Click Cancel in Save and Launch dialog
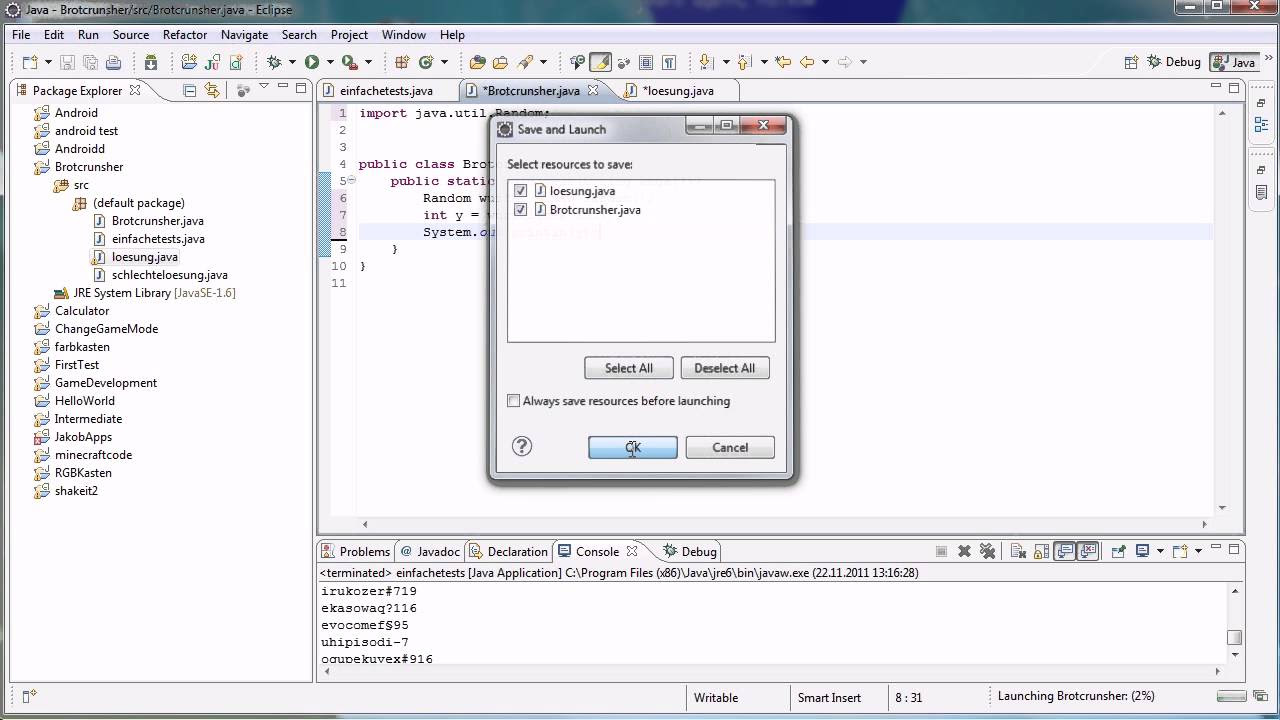This screenshot has height=720, width=1280. coord(730,447)
